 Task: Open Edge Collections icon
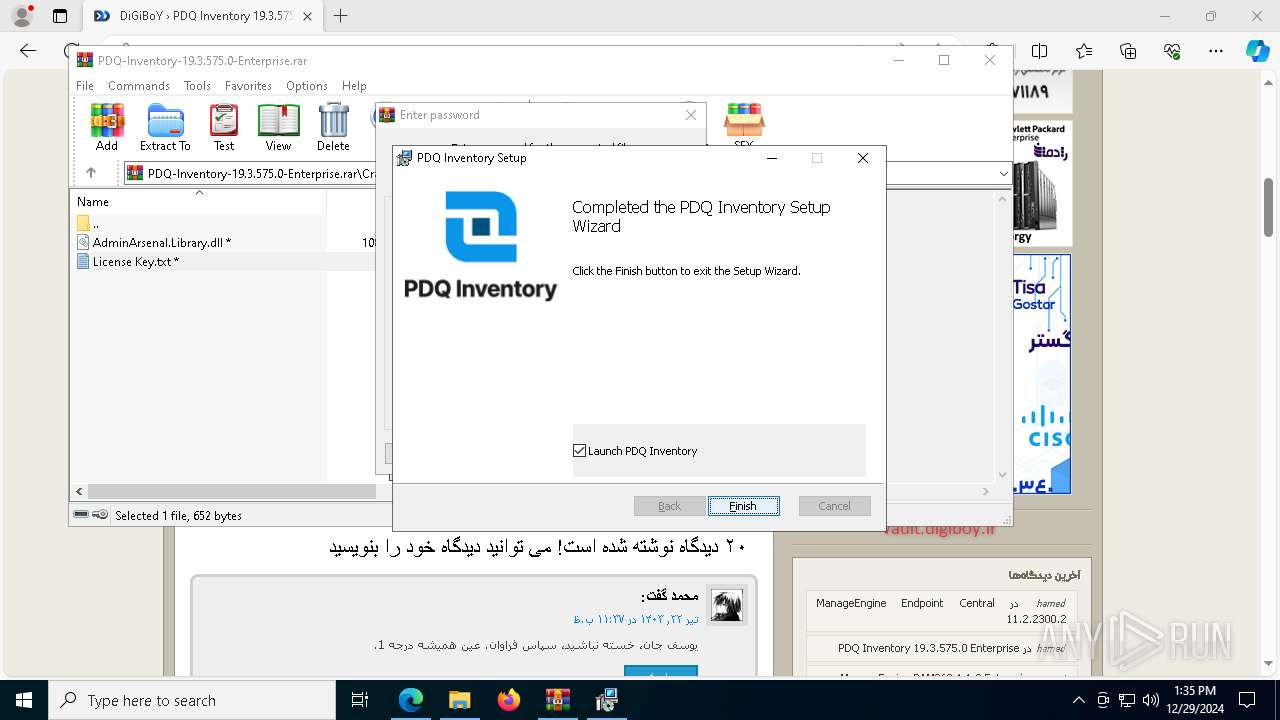1128,51
